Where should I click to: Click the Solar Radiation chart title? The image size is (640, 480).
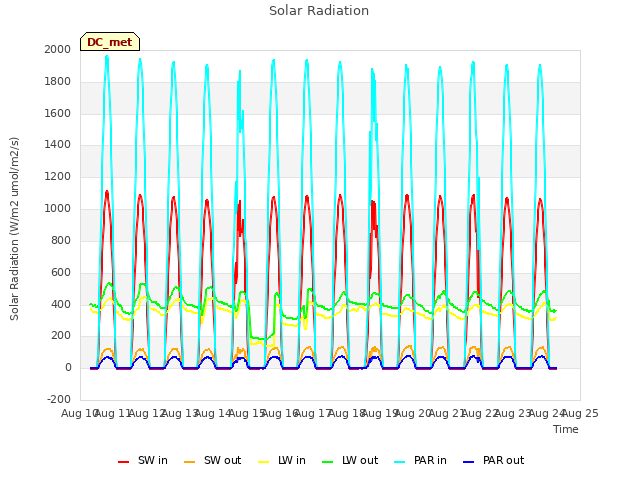(319, 11)
